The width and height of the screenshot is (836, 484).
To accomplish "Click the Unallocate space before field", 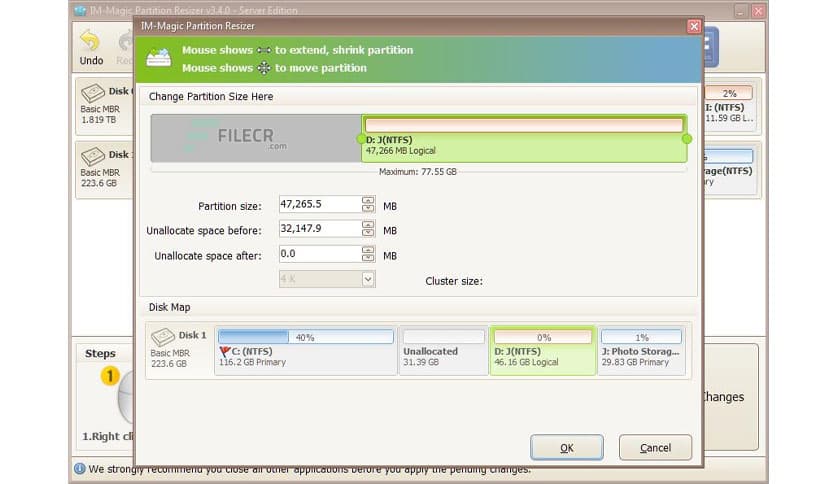I will pyautogui.click(x=320, y=229).
